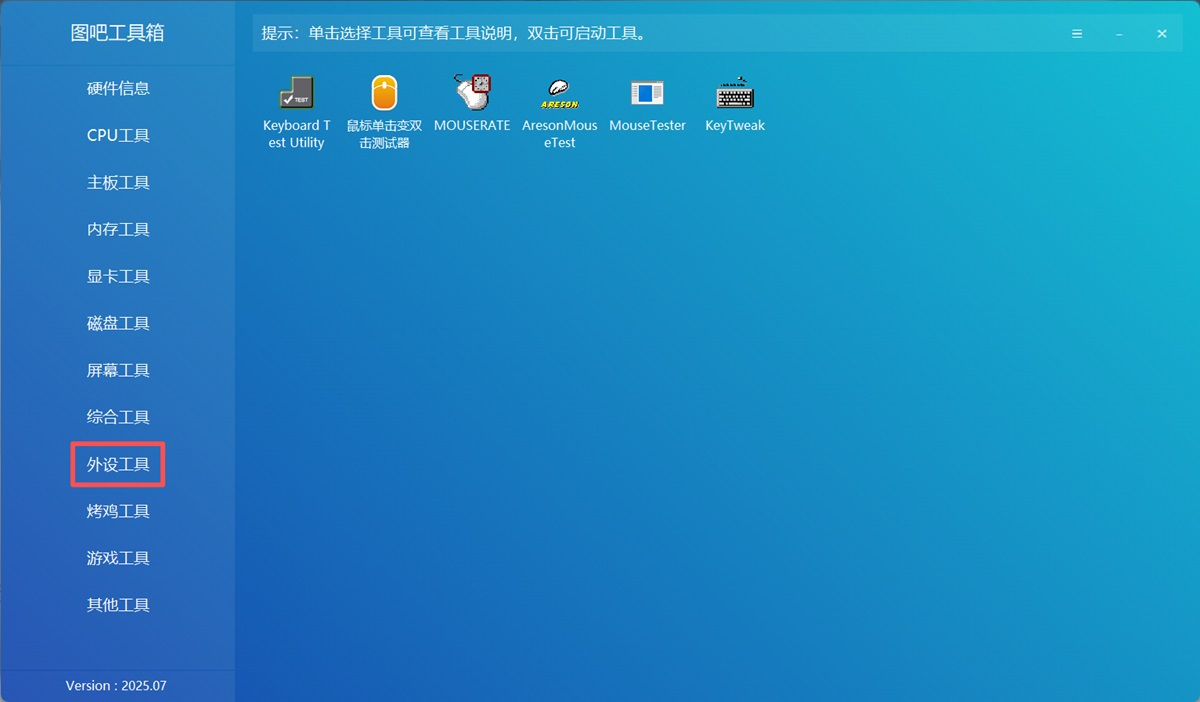Open the 内存工具 category

coord(118,229)
